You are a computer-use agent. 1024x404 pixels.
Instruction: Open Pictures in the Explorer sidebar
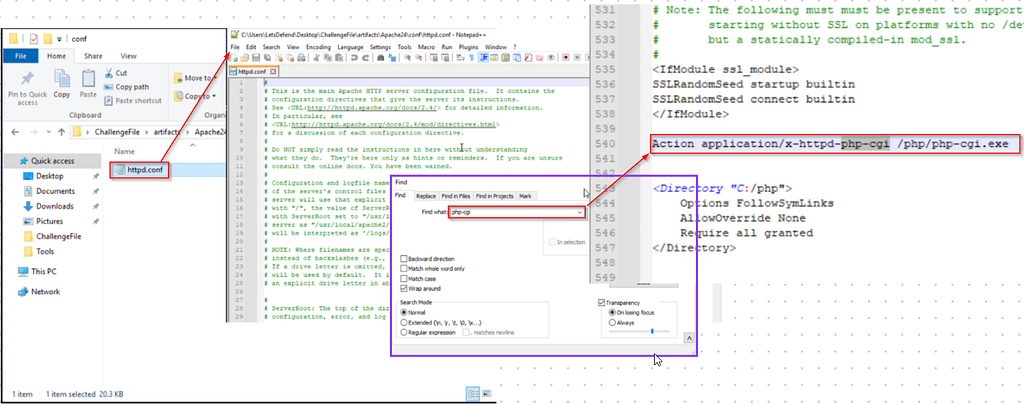click(x=50, y=221)
